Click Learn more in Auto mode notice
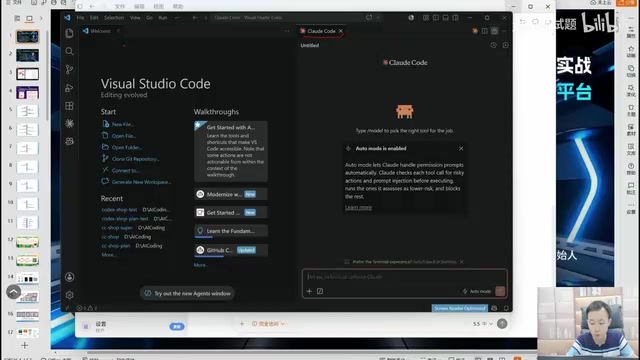This screenshot has width=640, height=360. click(358, 207)
